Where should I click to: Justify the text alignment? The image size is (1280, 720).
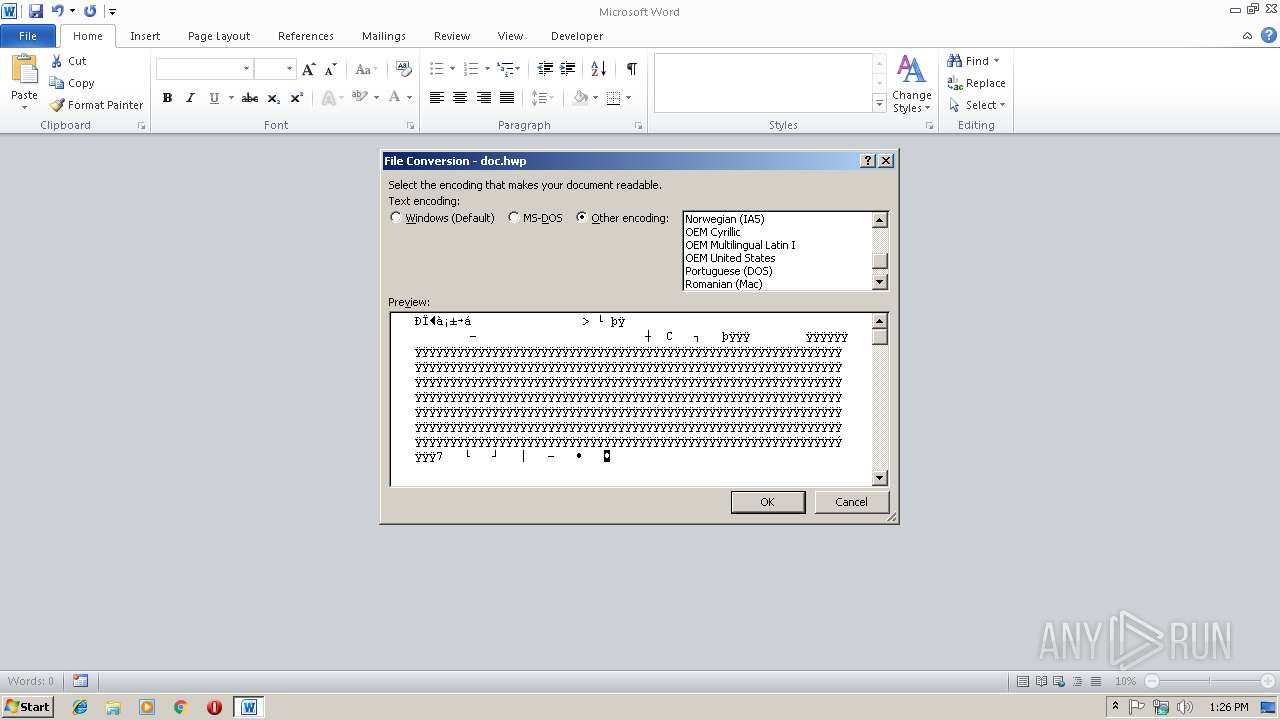(507, 98)
